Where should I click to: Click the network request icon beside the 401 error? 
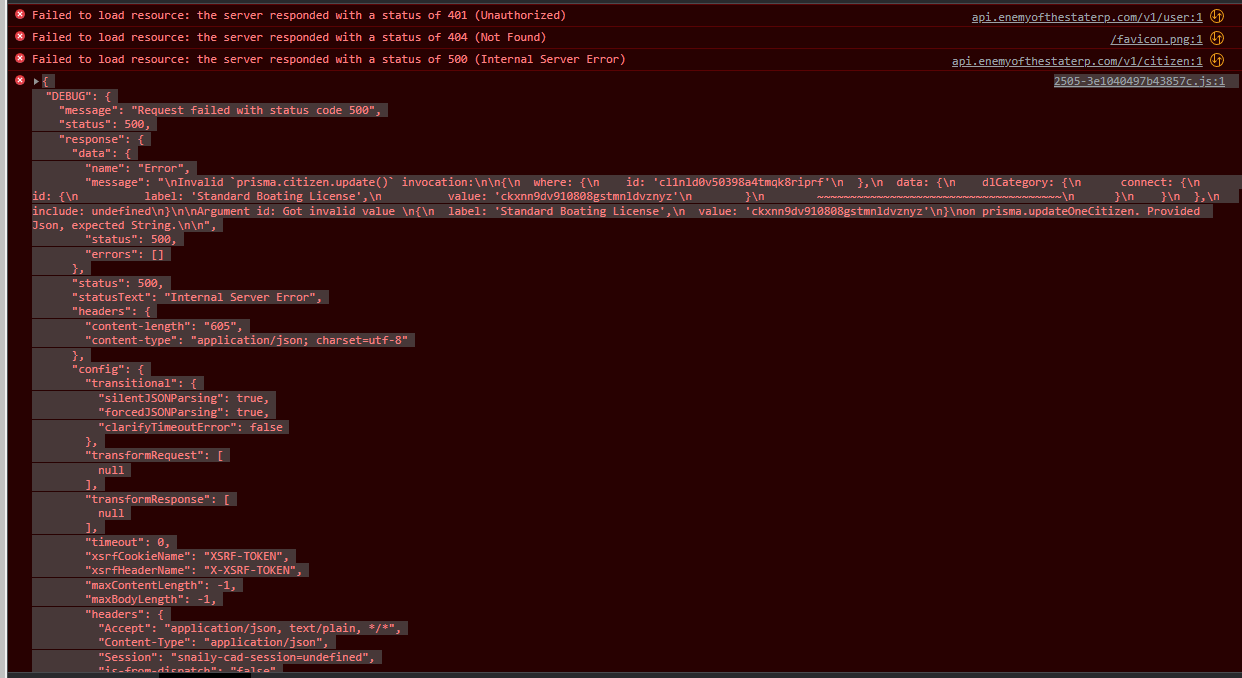1216,15
